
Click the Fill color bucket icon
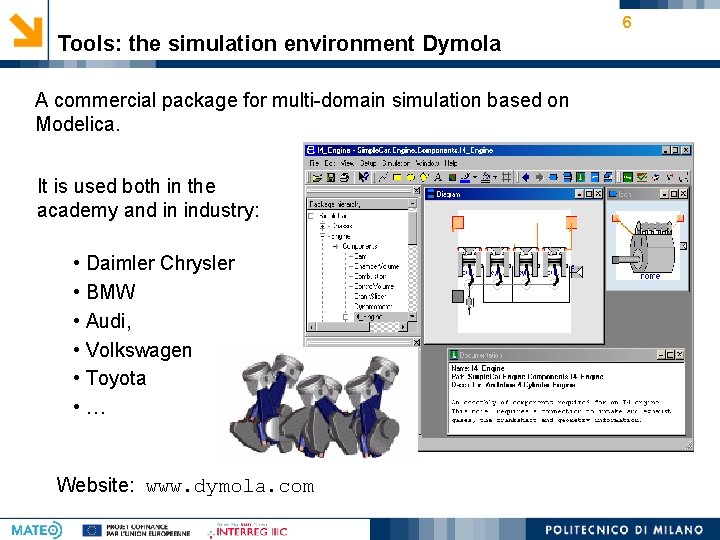coord(486,177)
